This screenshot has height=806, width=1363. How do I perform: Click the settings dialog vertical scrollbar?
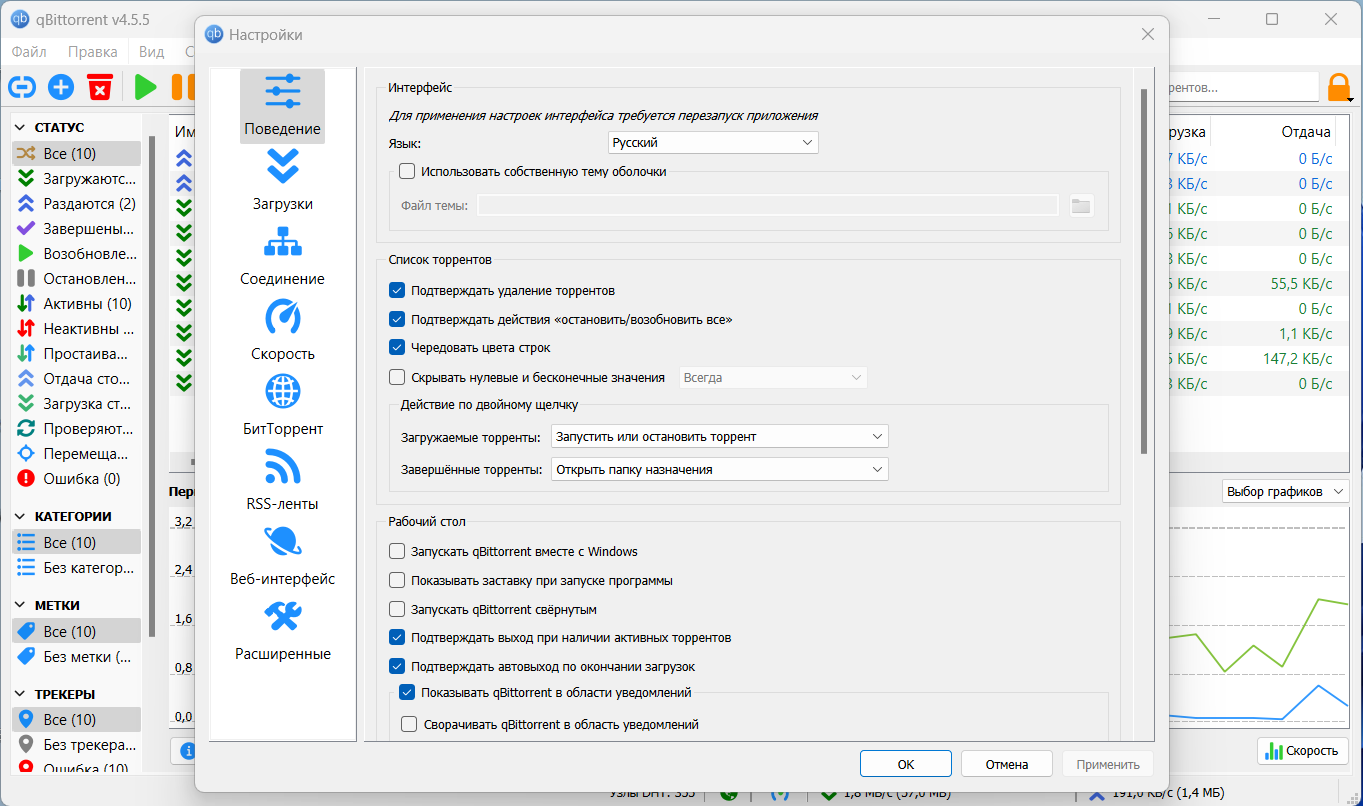[1143, 273]
